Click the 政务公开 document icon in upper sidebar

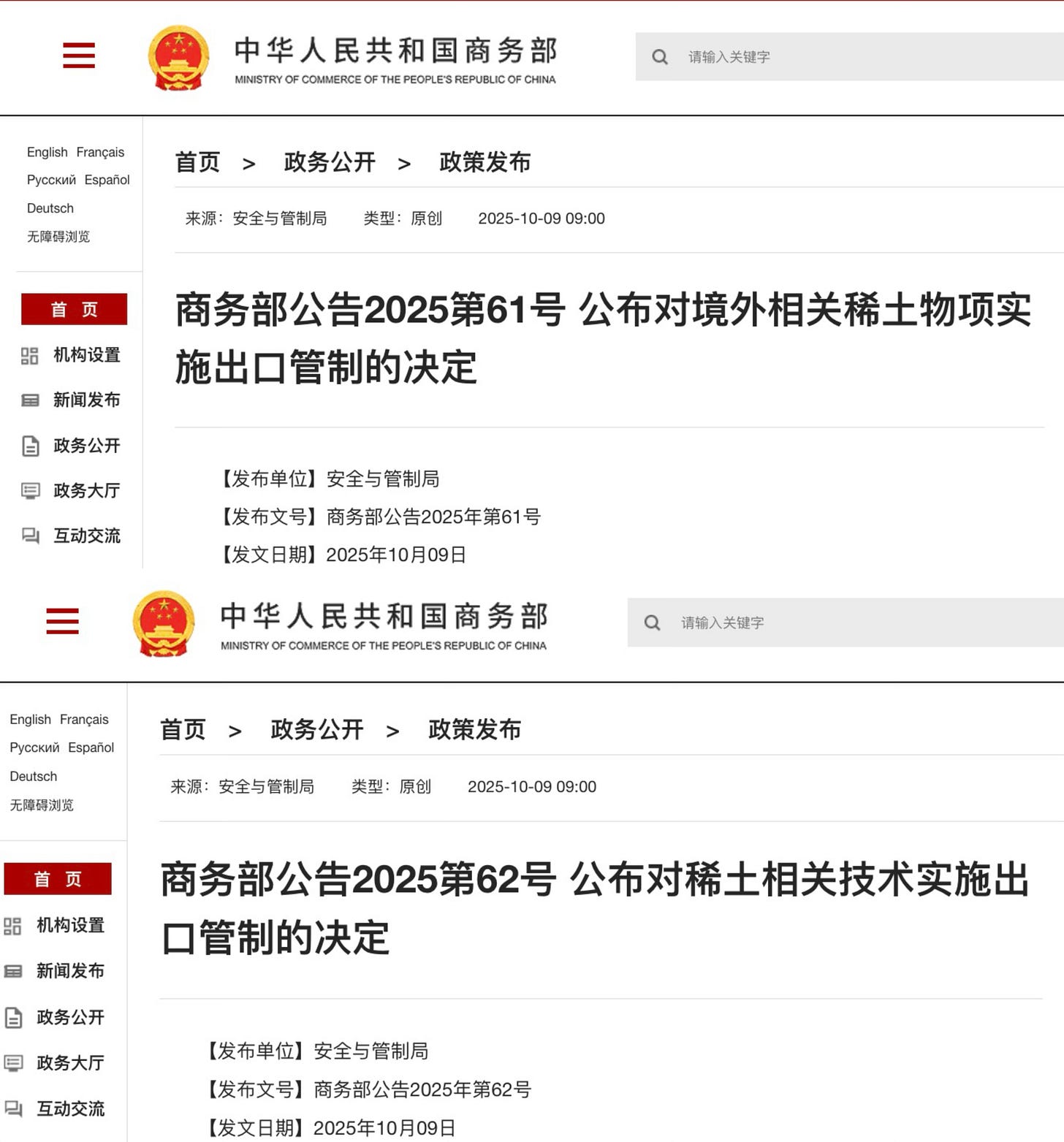click(x=31, y=446)
